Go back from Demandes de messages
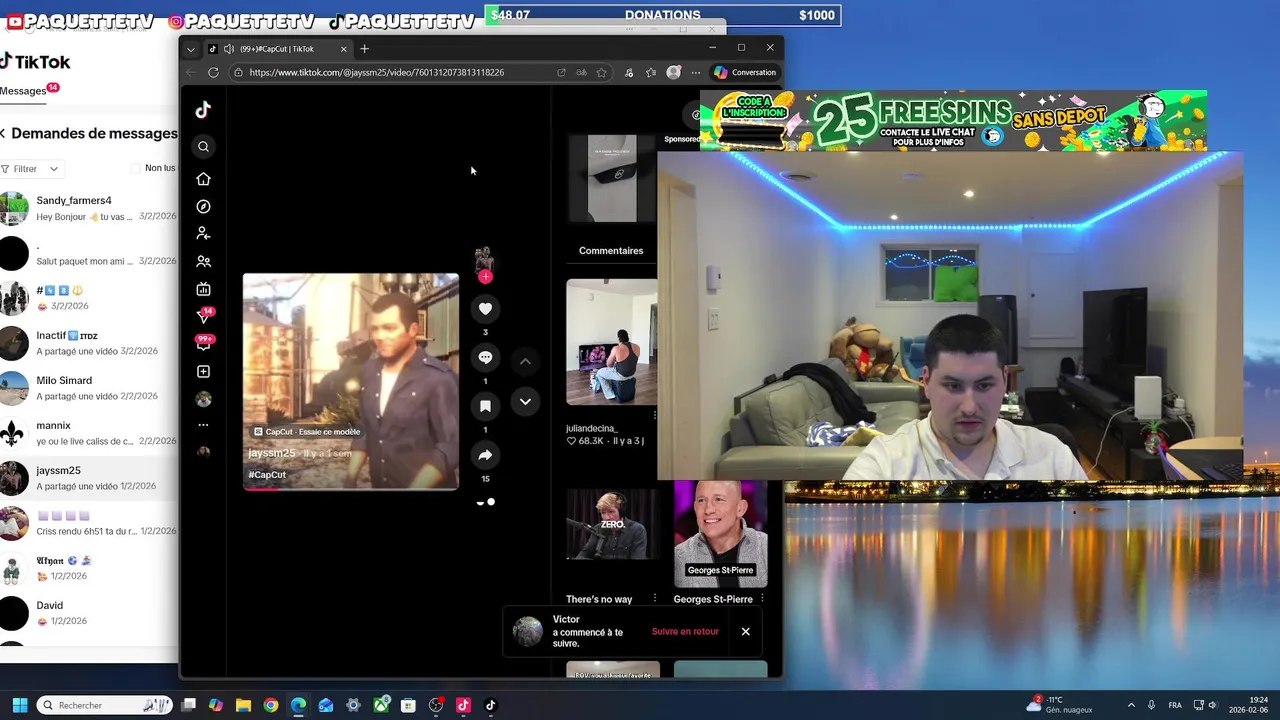1280x720 pixels. tap(3, 133)
